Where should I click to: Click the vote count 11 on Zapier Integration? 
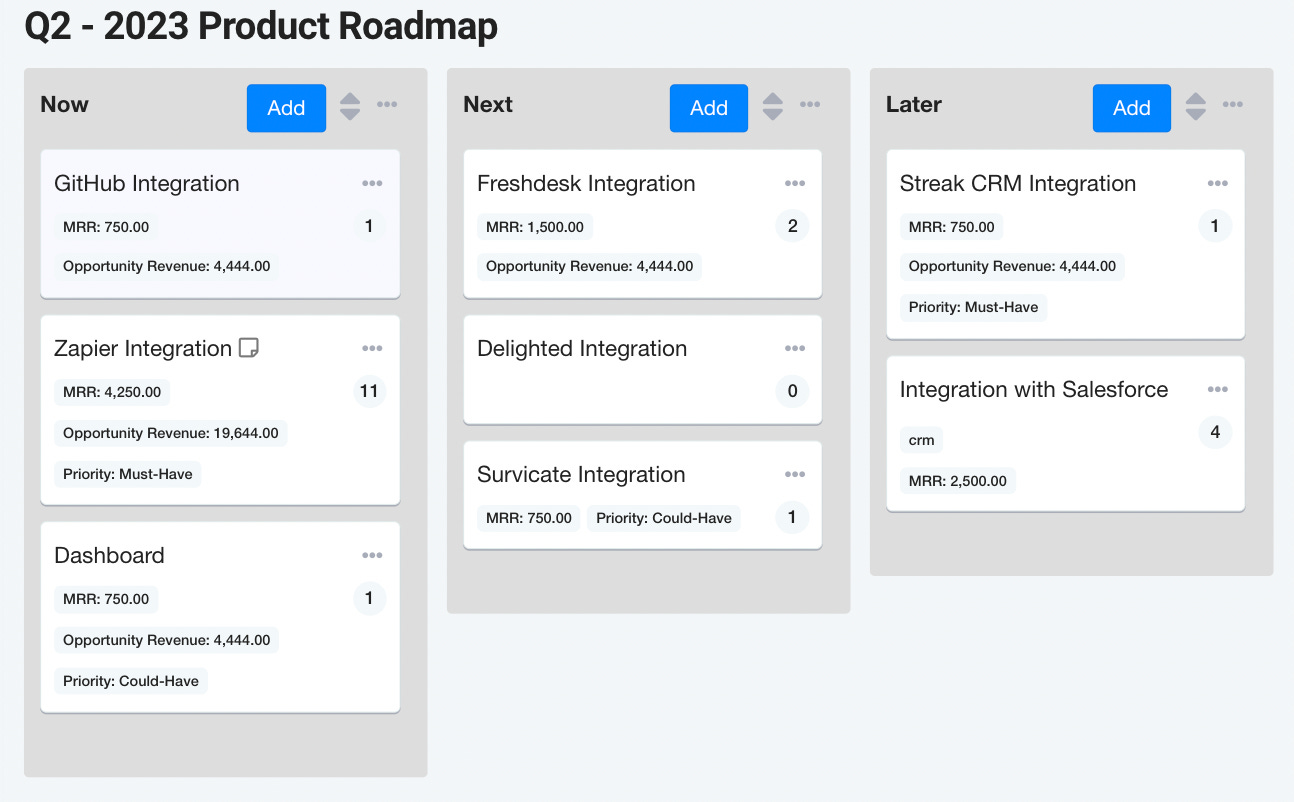(369, 391)
